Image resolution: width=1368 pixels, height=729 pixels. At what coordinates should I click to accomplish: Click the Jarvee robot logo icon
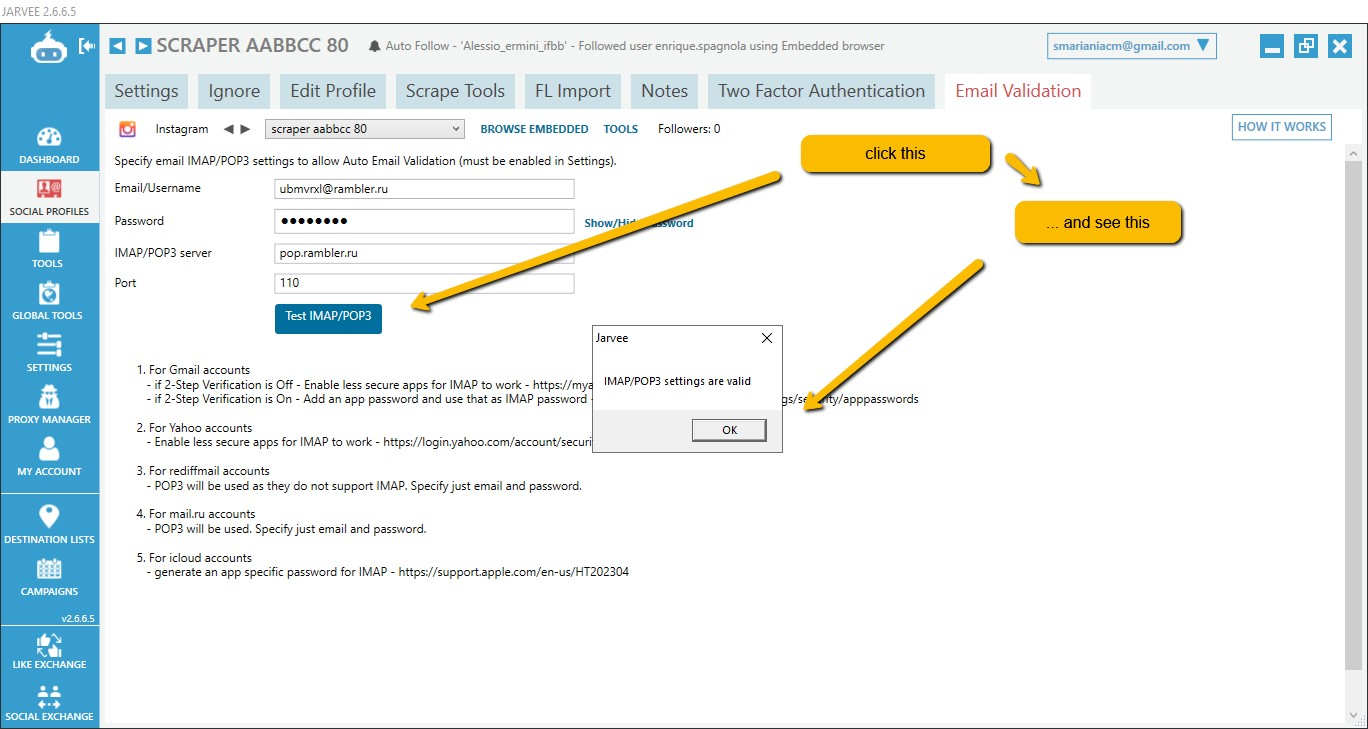click(49, 47)
